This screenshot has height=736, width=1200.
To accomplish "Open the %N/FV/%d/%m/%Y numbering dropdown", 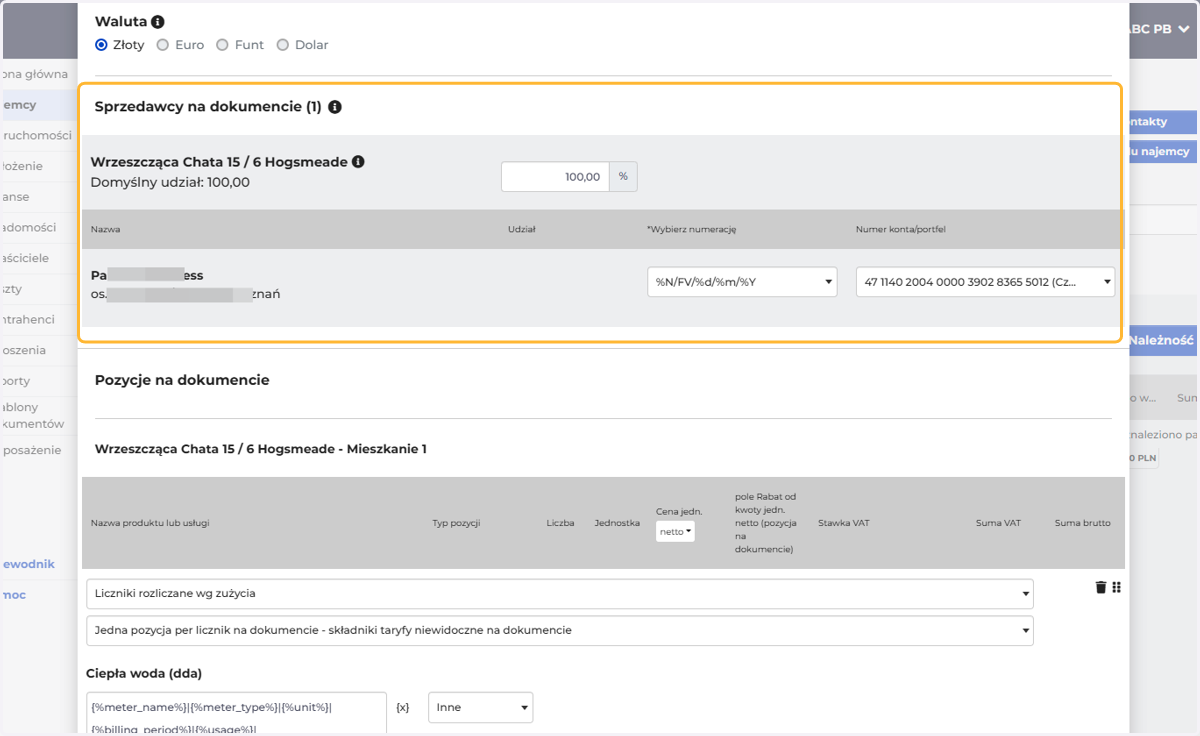I will (x=742, y=282).
